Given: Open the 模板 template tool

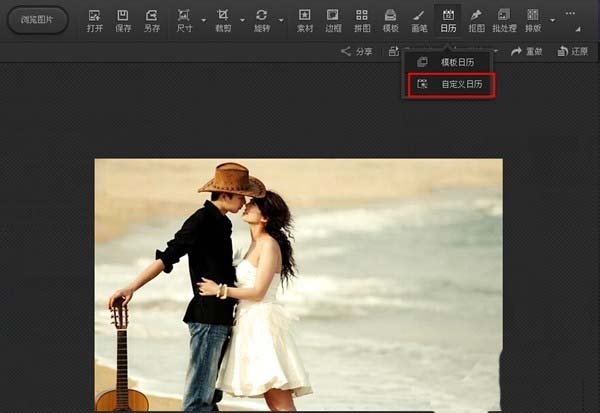Looking at the screenshot, I should (390, 21).
